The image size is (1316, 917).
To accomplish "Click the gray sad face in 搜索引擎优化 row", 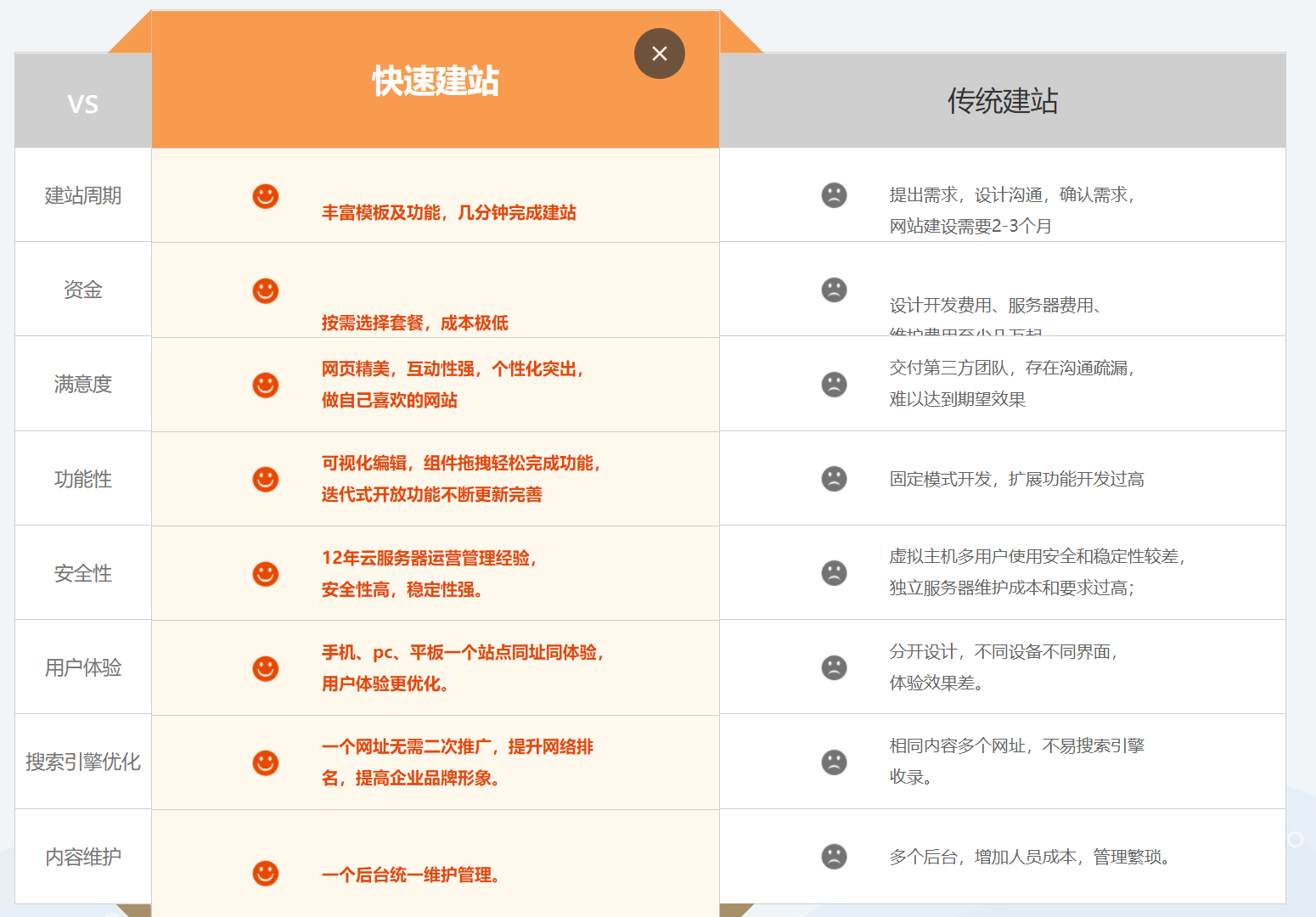I will click(x=834, y=762).
